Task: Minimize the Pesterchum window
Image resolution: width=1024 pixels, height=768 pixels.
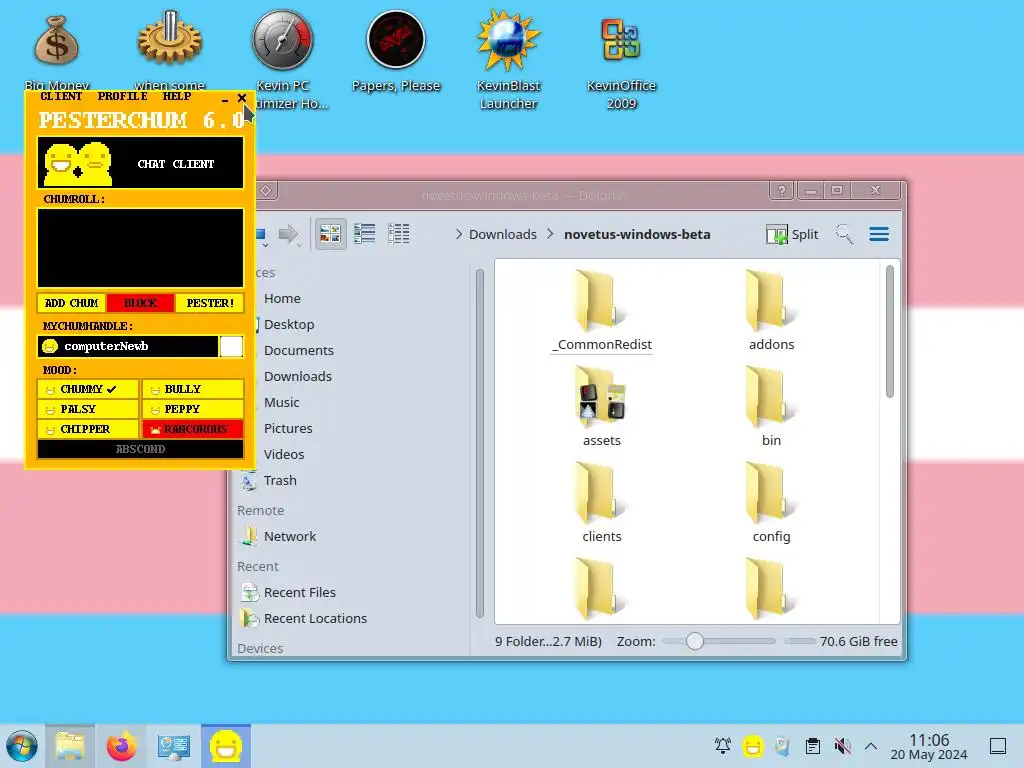Action: coord(225,99)
